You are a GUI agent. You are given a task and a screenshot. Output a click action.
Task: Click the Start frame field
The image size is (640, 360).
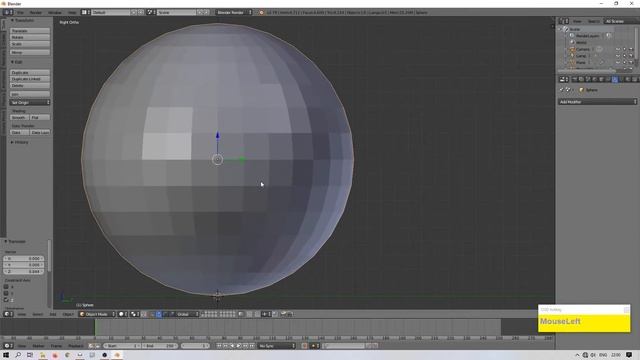point(122,346)
